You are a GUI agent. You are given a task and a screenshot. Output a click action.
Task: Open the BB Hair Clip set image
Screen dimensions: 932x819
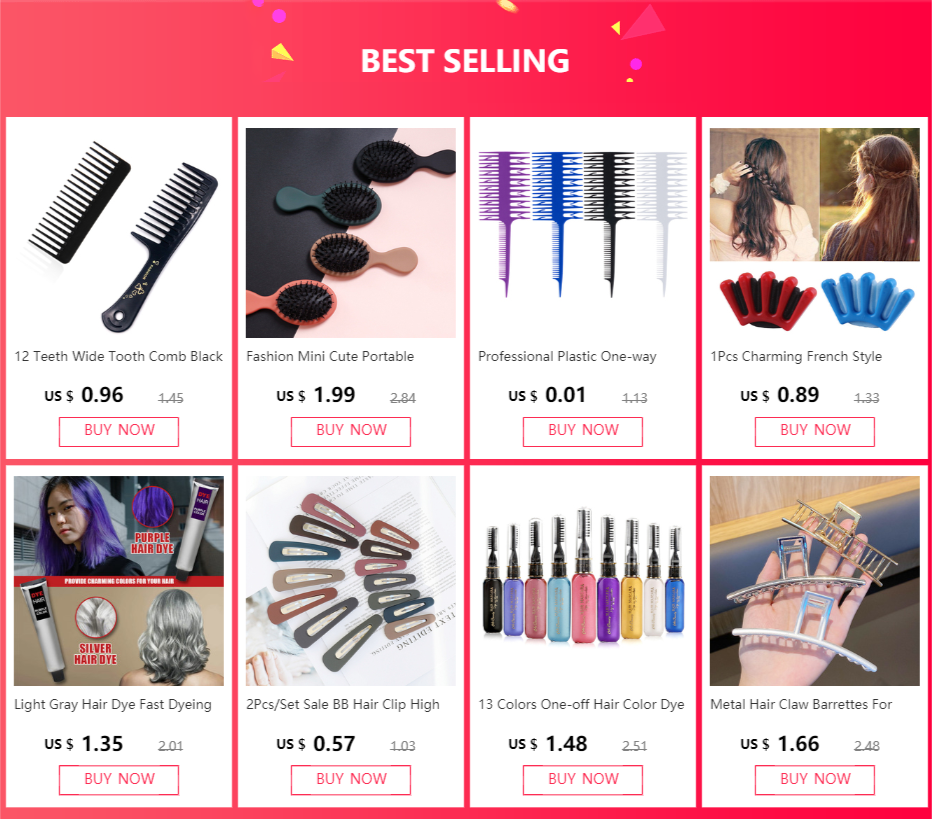pyautogui.click(x=351, y=581)
